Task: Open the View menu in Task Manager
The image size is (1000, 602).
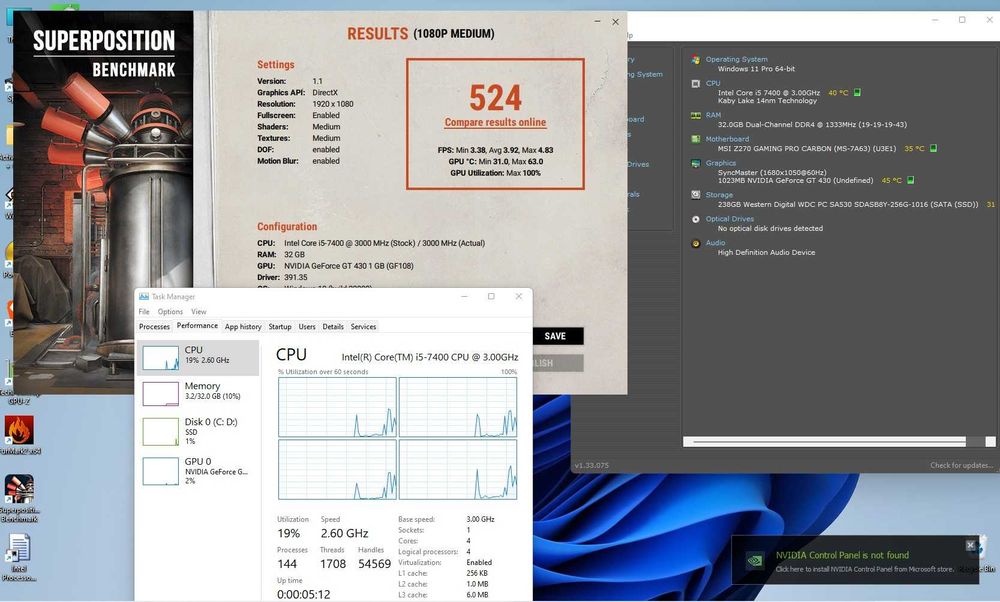Action: pyautogui.click(x=199, y=312)
